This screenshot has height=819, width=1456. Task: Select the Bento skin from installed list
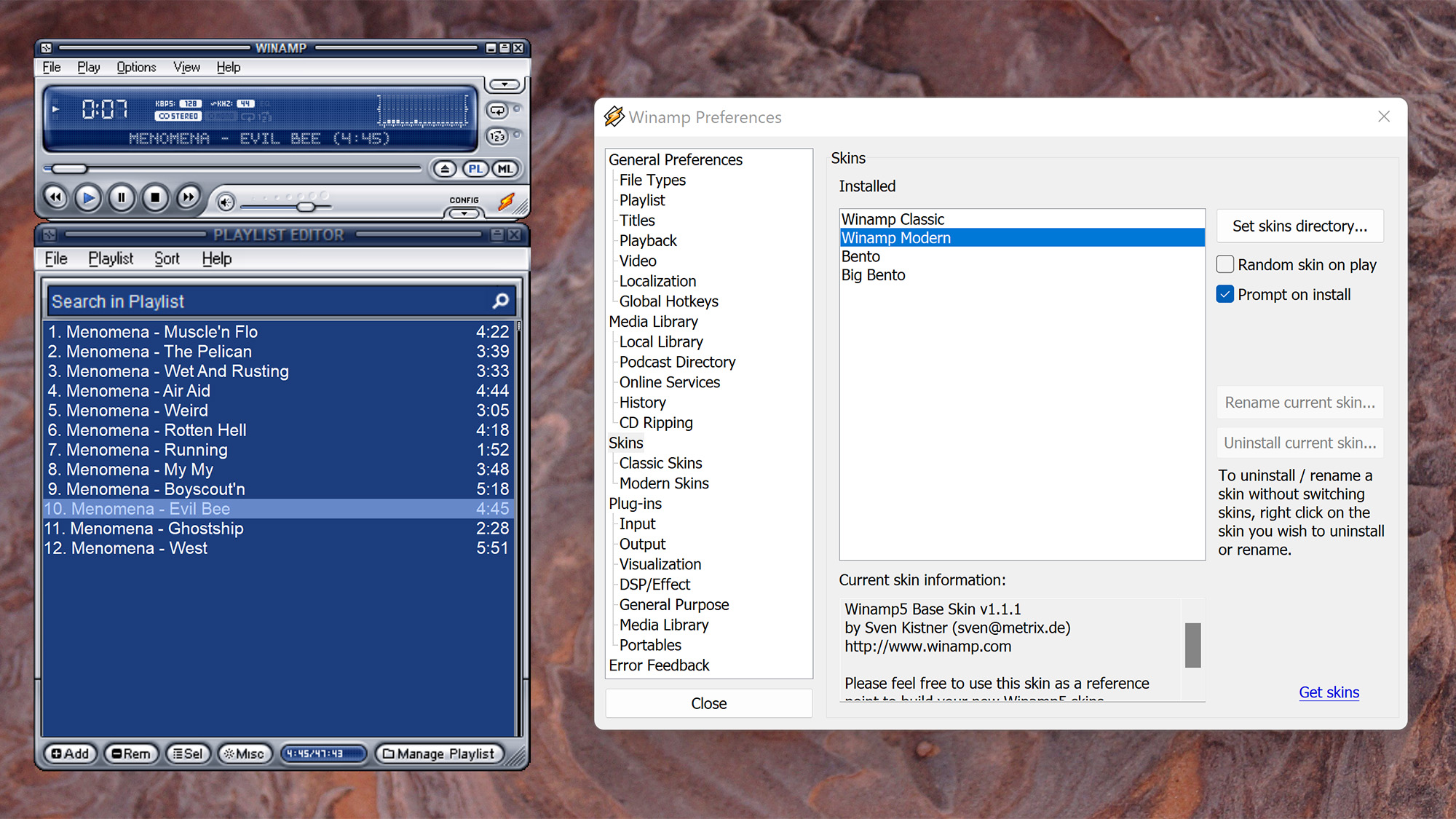pos(860,256)
